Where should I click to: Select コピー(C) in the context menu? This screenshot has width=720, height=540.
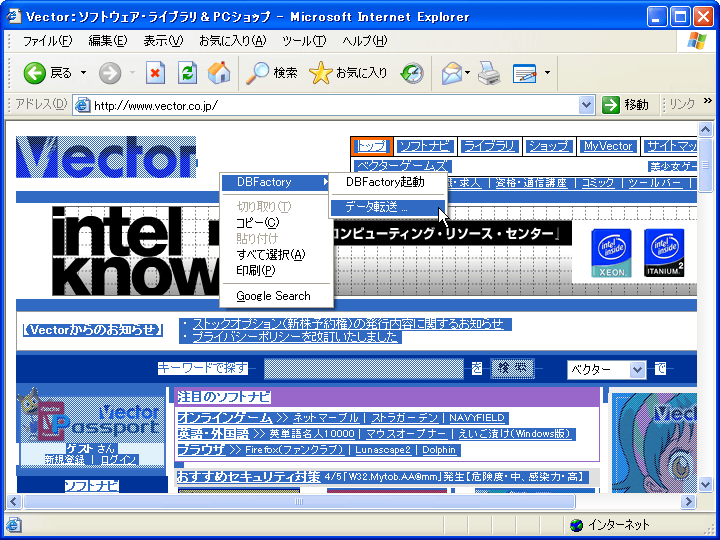tap(276, 223)
